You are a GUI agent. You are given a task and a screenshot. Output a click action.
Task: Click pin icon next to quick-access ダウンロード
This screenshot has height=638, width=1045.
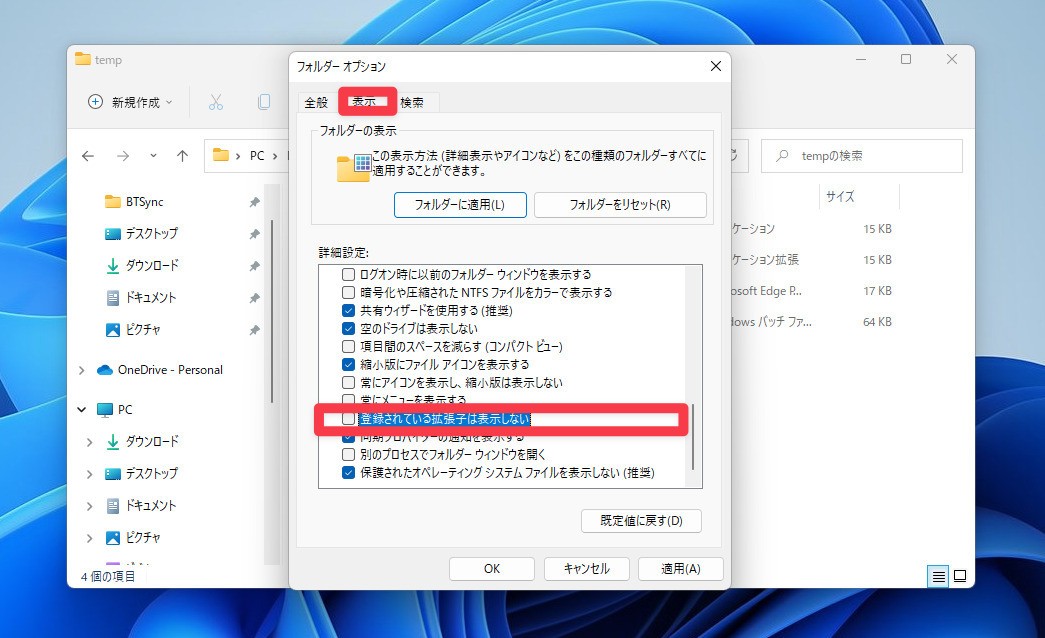254,266
